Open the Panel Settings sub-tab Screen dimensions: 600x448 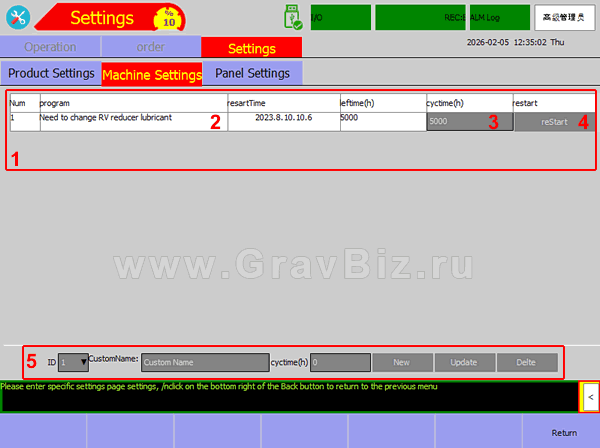[253, 73]
